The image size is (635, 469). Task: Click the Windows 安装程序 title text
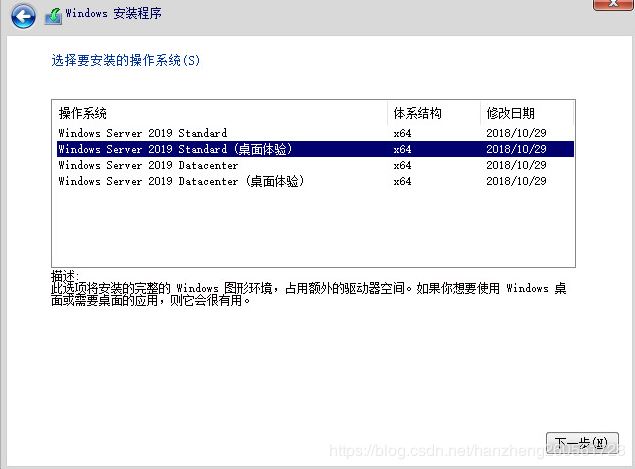[x=113, y=15]
